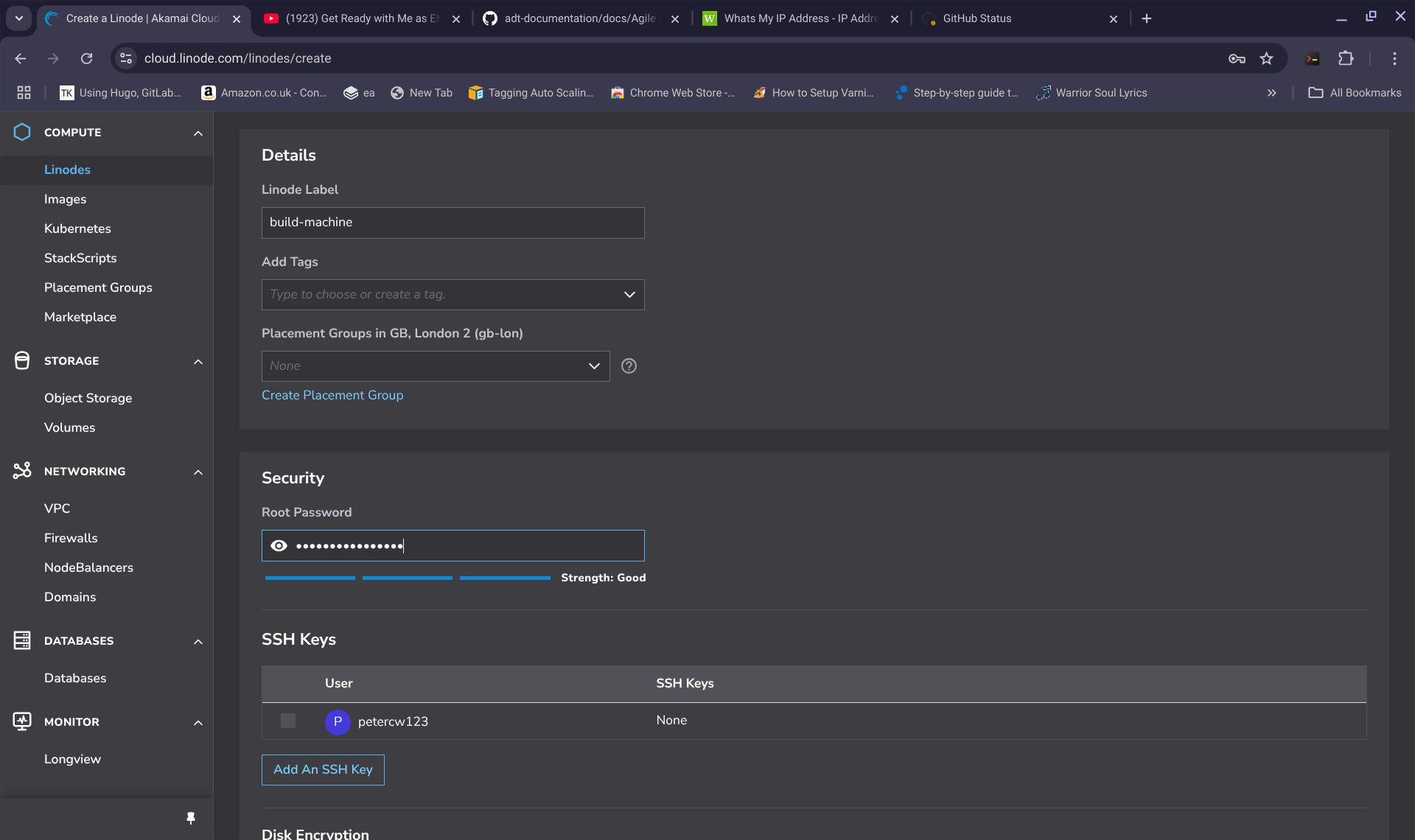
Task: Click the sidebar pin icon
Action: [x=191, y=818]
